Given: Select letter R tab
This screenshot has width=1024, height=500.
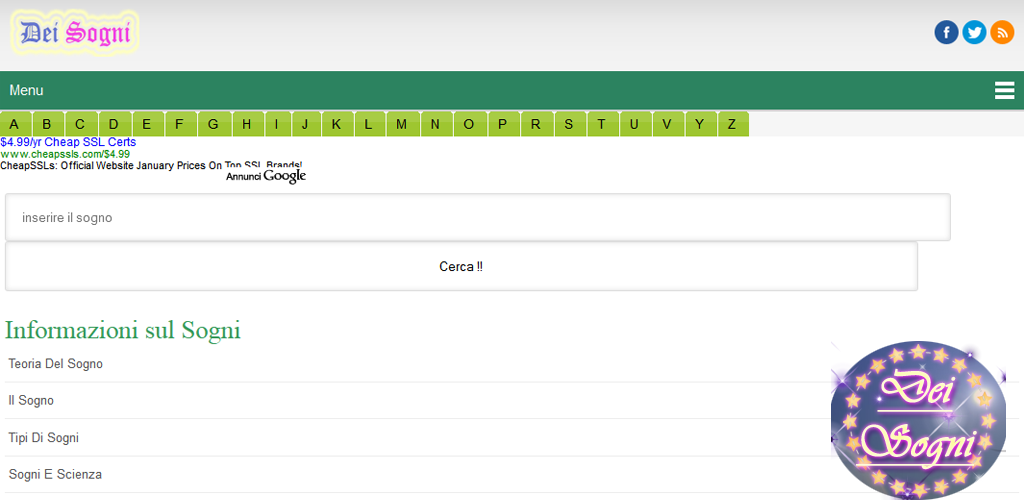Looking at the screenshot, I should (x=536, y=124).
